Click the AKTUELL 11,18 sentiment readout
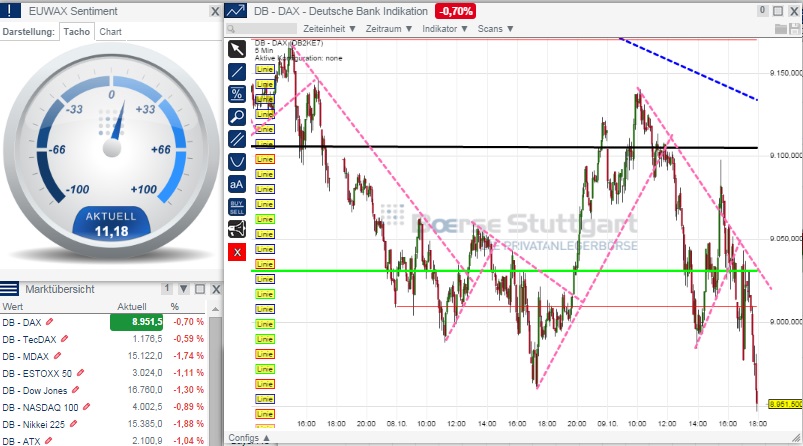Viewport: 803px width, 446px height. [x=111, y=224]
